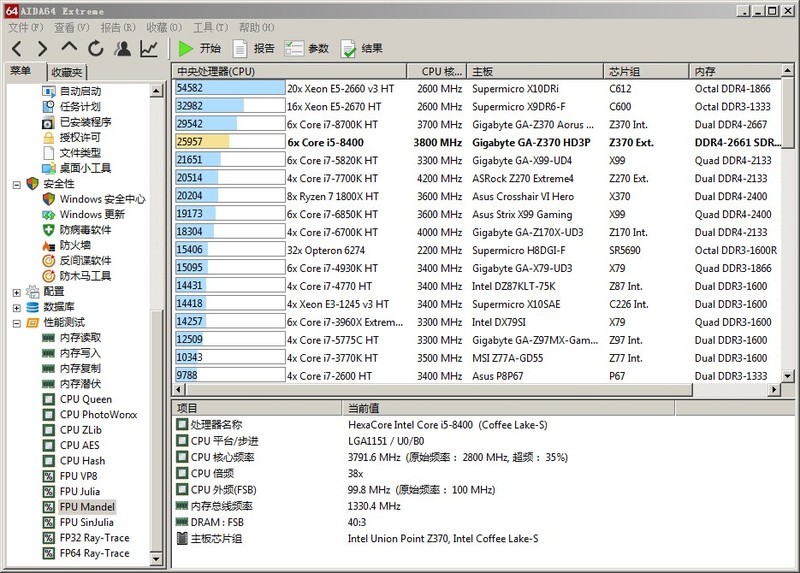Select the 内存读取 memory chip icon
The width and height of the screenshot is (800, 573).
coord(48,338)
